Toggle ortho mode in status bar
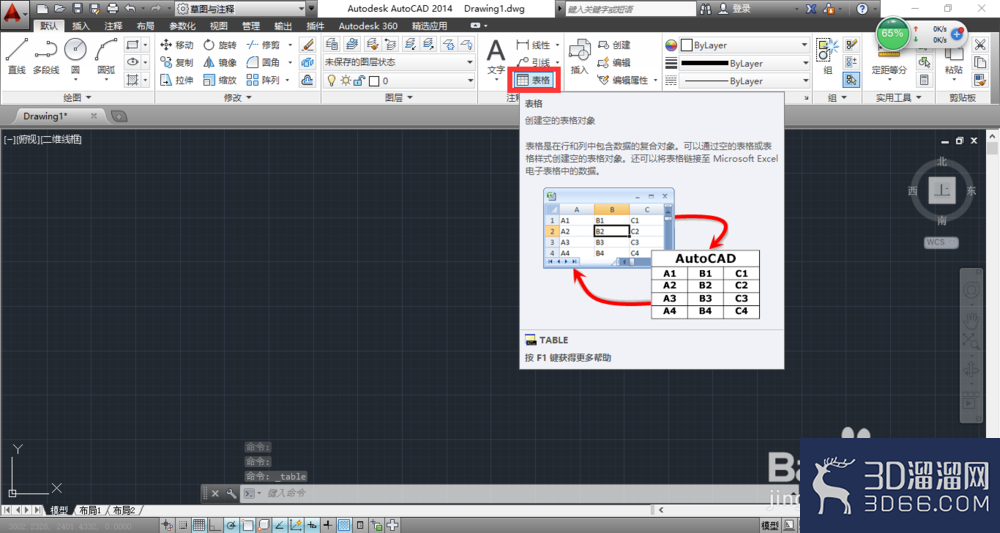The image size is (1000, 533). tap(215, 525)
